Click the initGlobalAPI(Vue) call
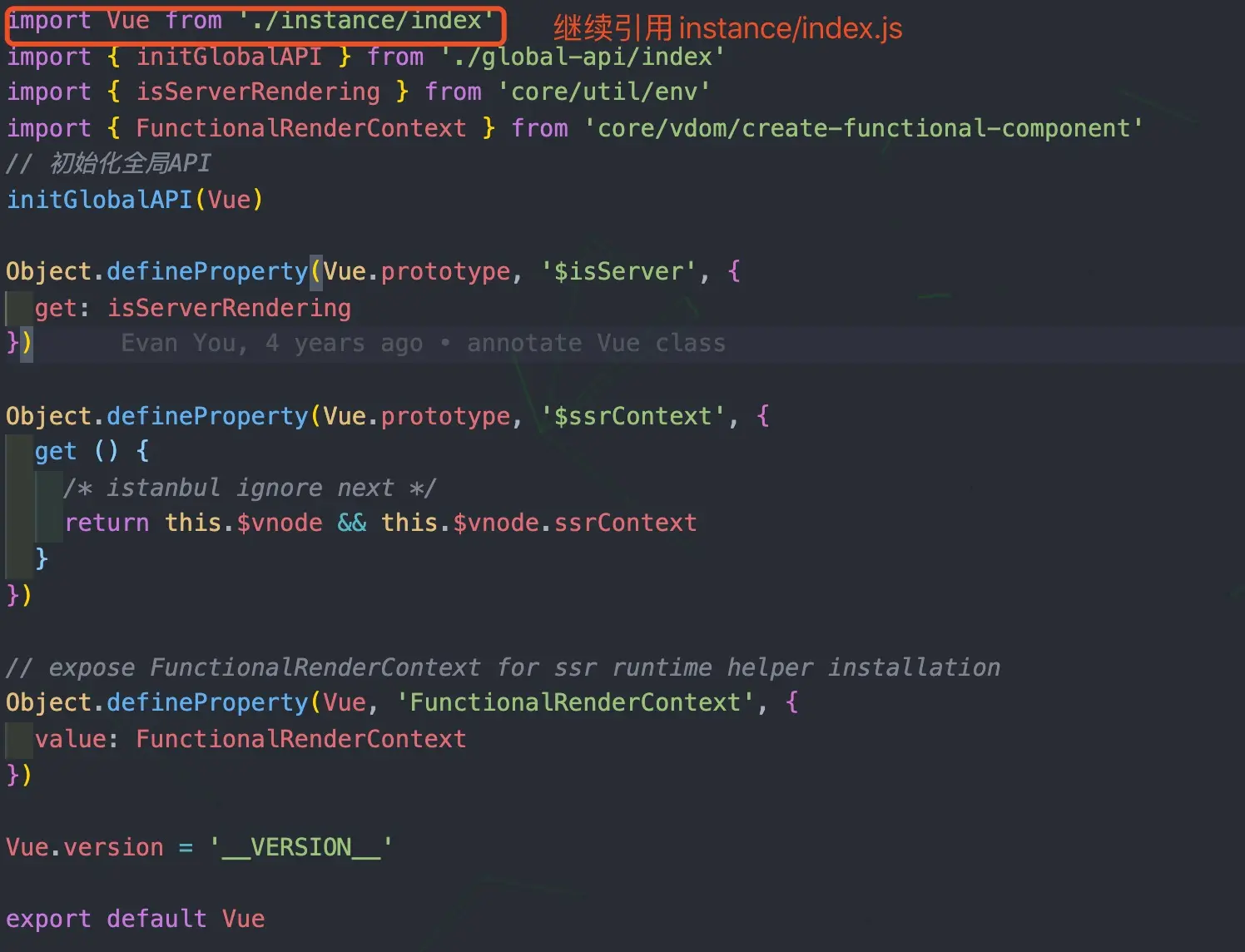The width and height of the screenshot is (1245, 952). pos(135,200)
